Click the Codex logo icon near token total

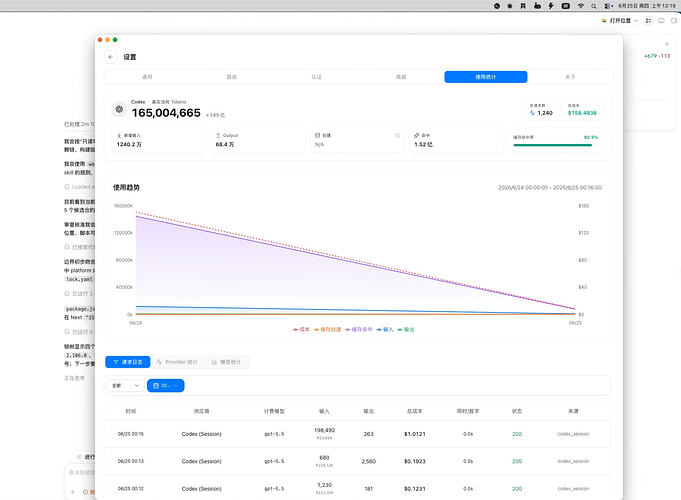(119, 109)
